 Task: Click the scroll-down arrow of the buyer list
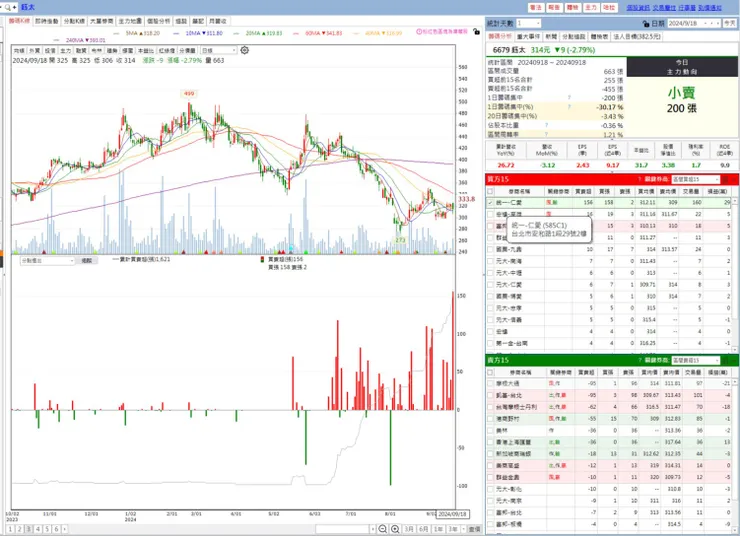[734, 349]
